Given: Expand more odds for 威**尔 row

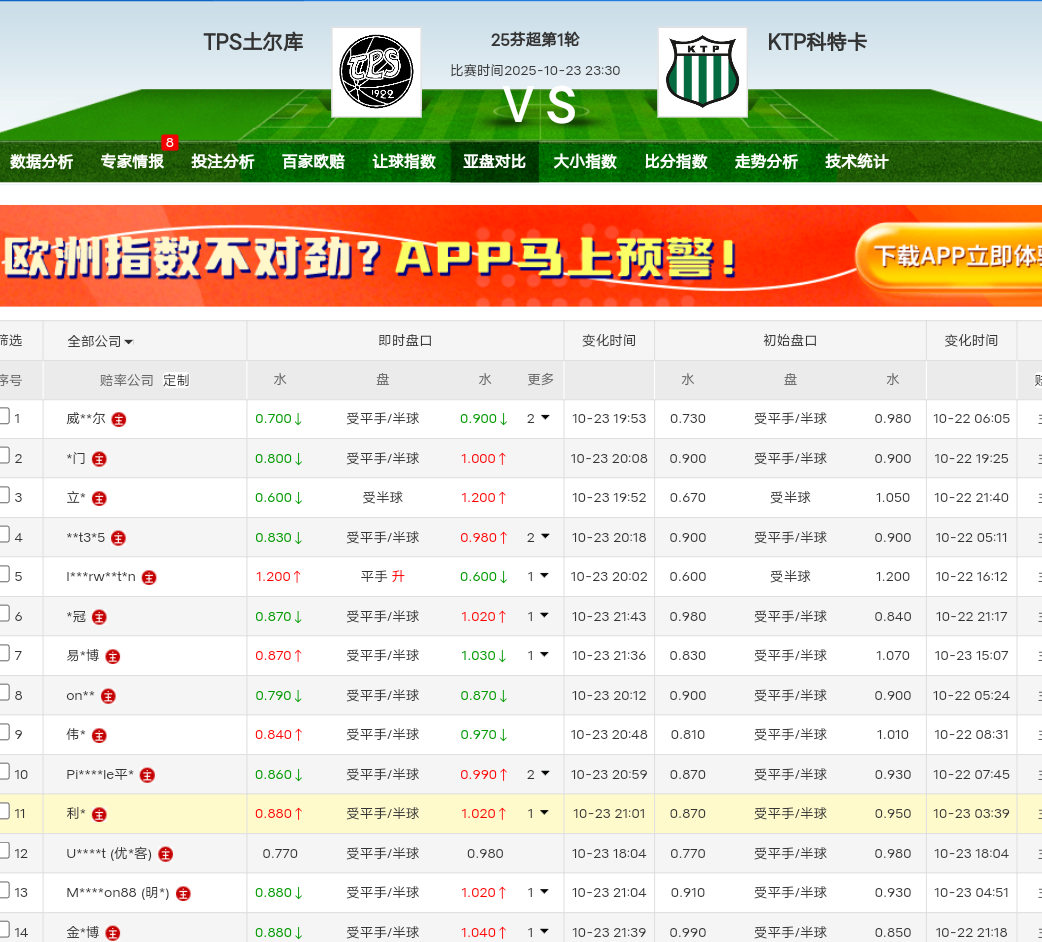Looking at the screenshot, I should coord(538,419).
